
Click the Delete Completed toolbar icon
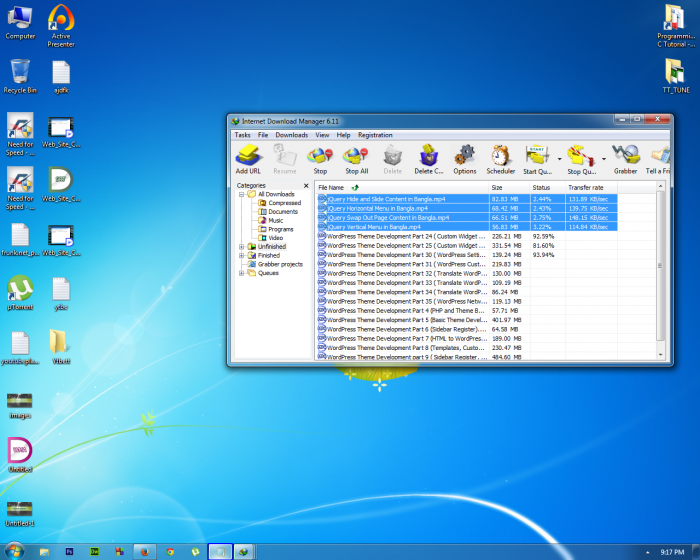(429, 157)
